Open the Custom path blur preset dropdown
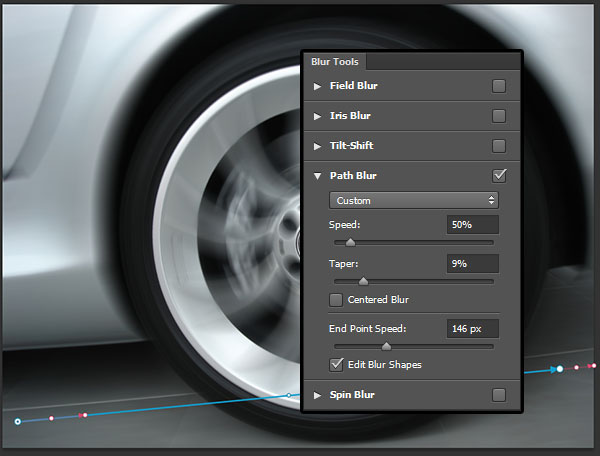This screenshot has height=456, width=600. pos(414,201)
